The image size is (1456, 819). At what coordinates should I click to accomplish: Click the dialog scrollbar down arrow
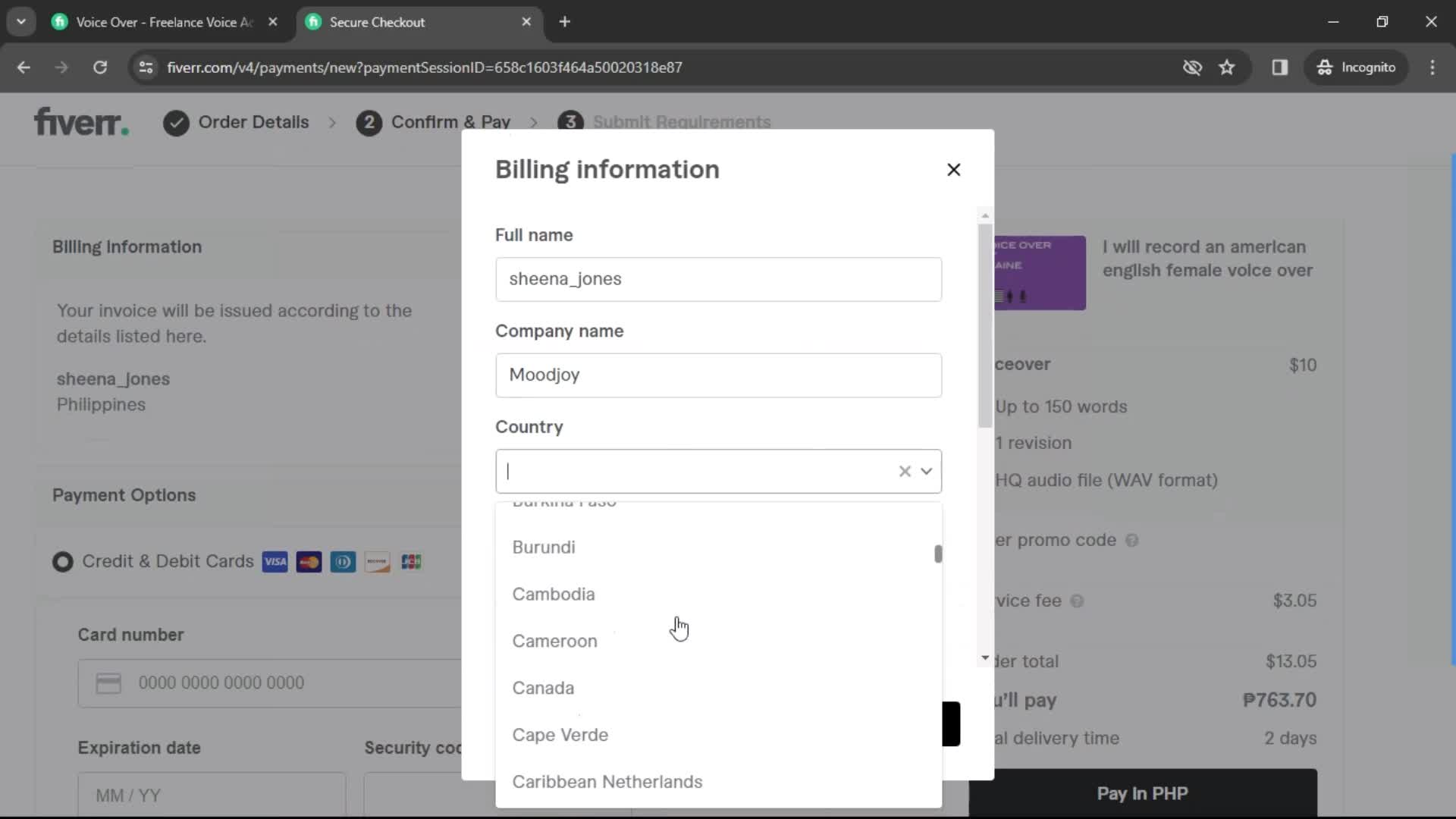click(984, 658)
